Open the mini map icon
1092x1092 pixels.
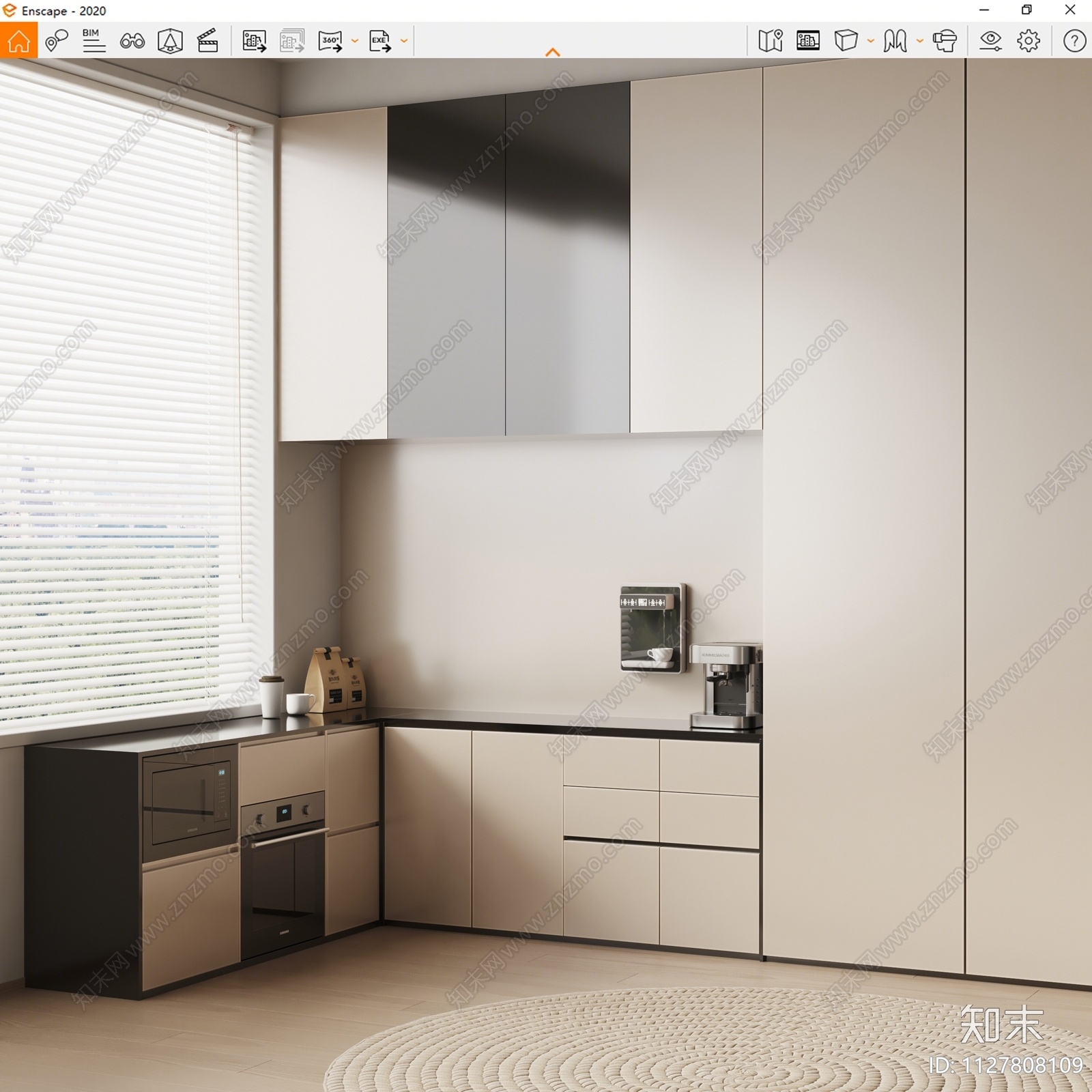tap(771, 41)
